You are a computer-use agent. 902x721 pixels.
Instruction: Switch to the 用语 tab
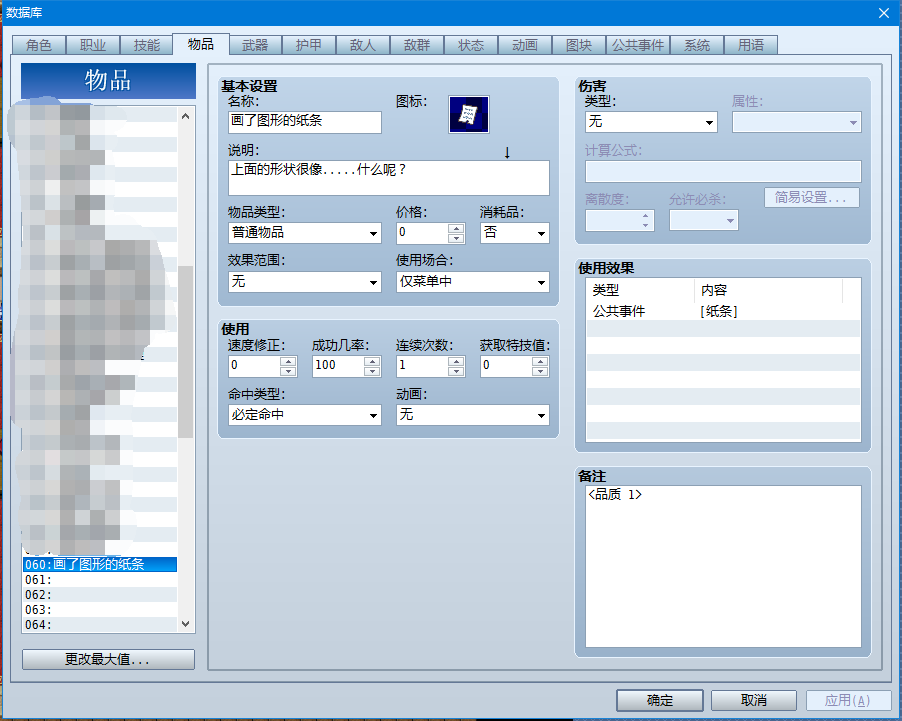(x=751, y=45)
